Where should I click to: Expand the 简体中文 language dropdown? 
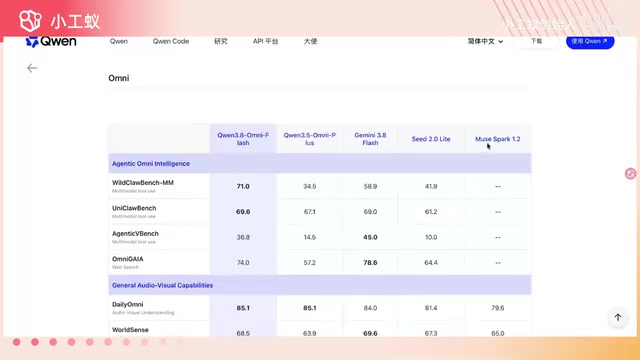pyautogui.click(x=485, y=41)
